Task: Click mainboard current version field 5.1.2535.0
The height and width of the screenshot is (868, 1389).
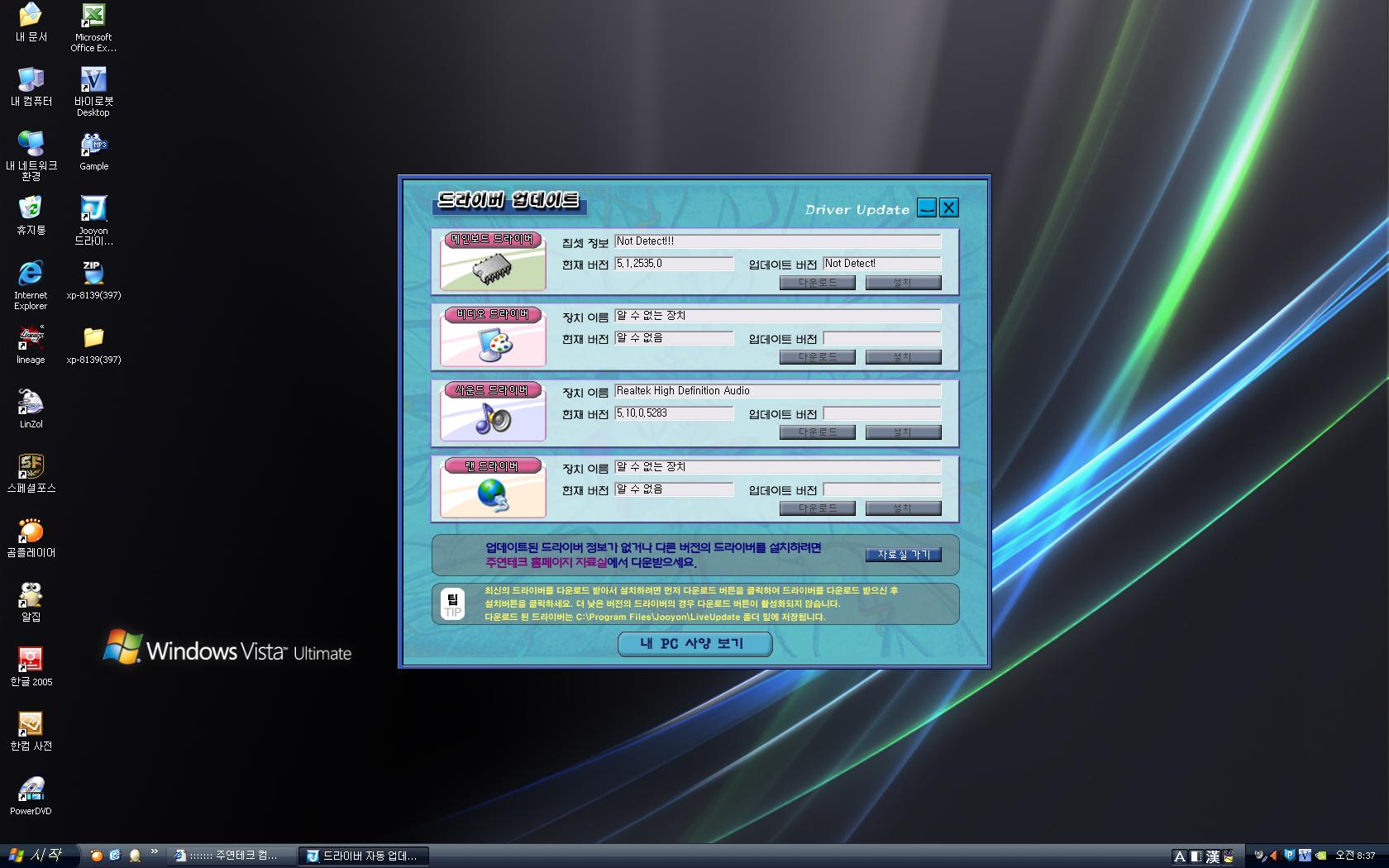Action: click(674, 264)
